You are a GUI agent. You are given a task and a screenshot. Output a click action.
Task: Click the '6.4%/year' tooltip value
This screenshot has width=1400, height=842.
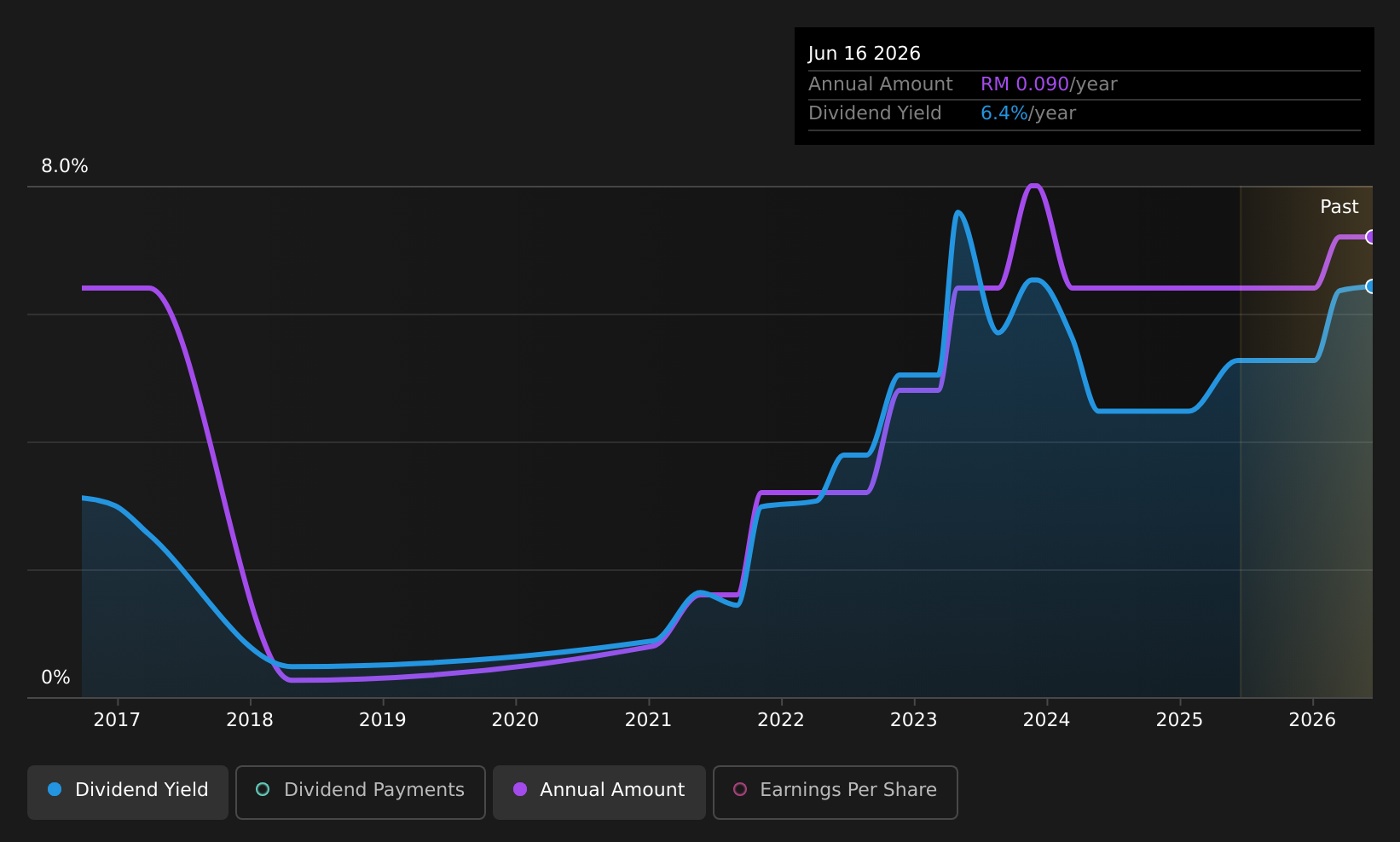pos(1028,113)
